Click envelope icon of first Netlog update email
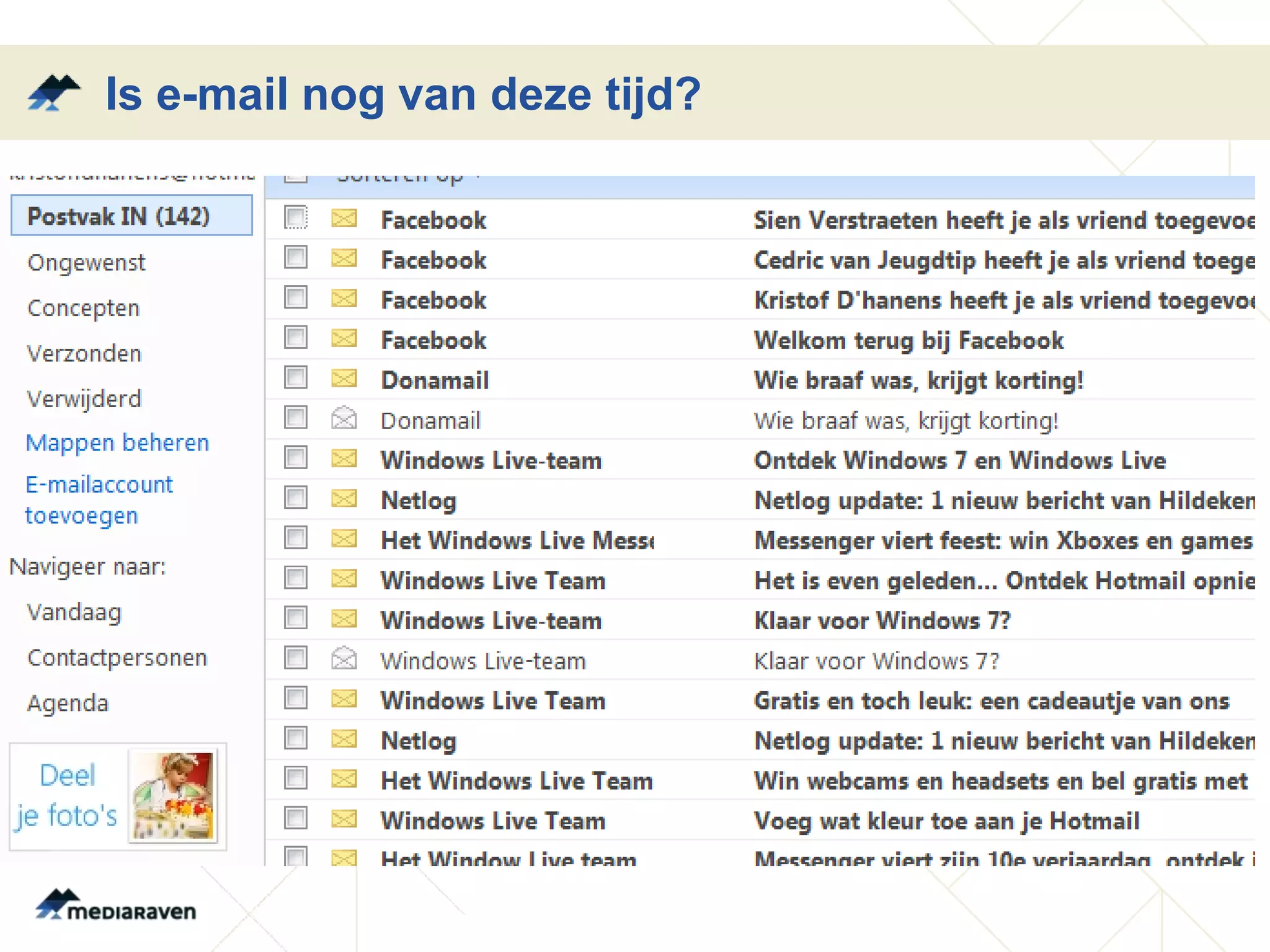The height and width of the screenshot is (952, 1270). 344,498
